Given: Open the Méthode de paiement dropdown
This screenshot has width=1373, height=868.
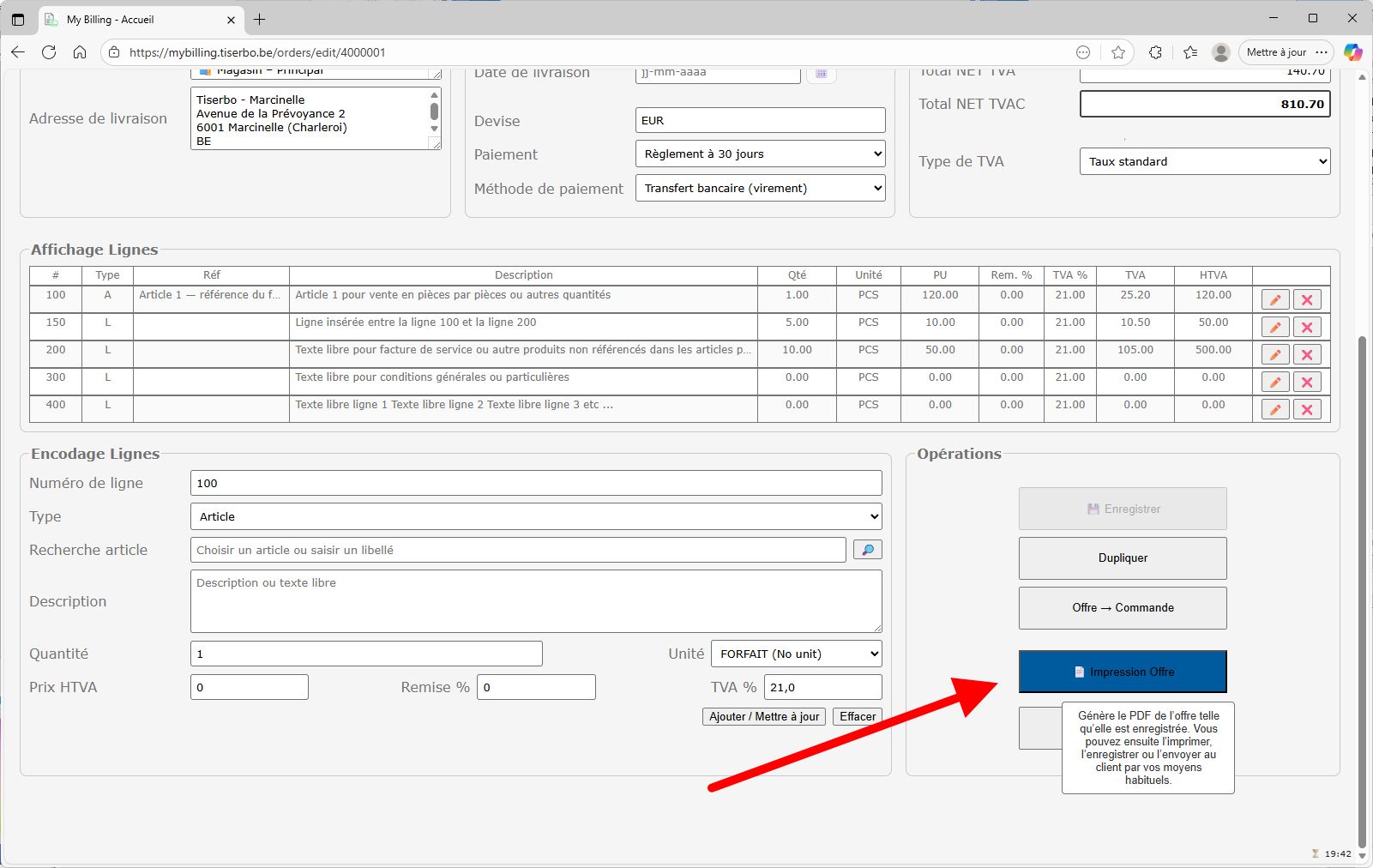Looking at the screenshot, I should pos(760,189).
